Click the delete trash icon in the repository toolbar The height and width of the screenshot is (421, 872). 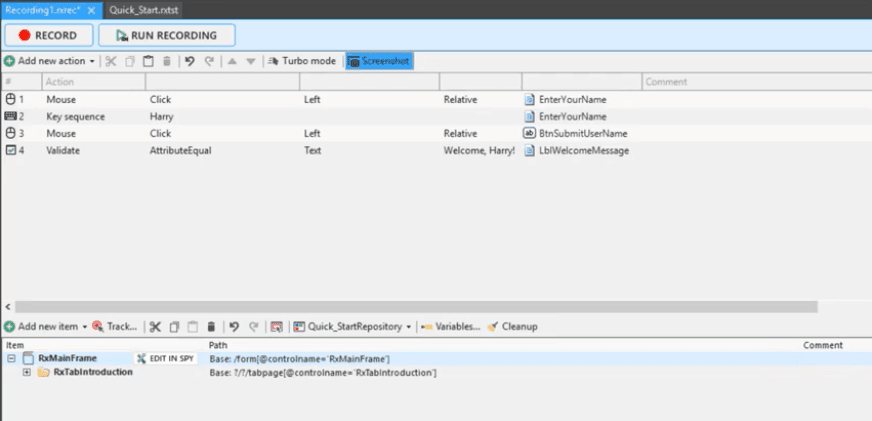(x=211, y=327)
